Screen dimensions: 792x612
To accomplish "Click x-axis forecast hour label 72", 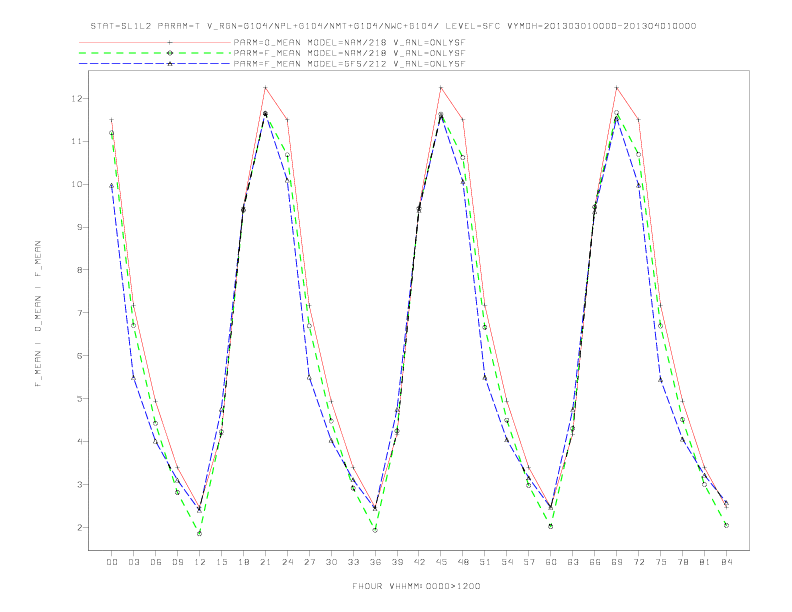I will (638, 562).
